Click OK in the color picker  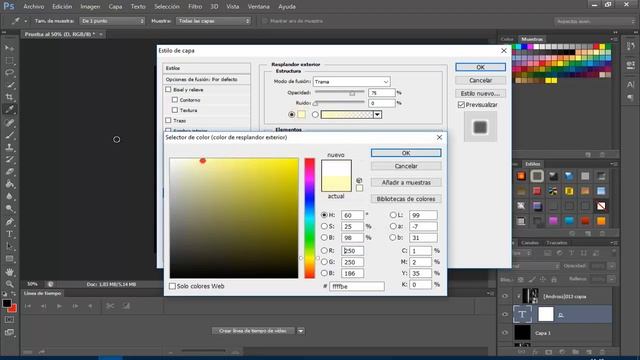click(406, 153)
